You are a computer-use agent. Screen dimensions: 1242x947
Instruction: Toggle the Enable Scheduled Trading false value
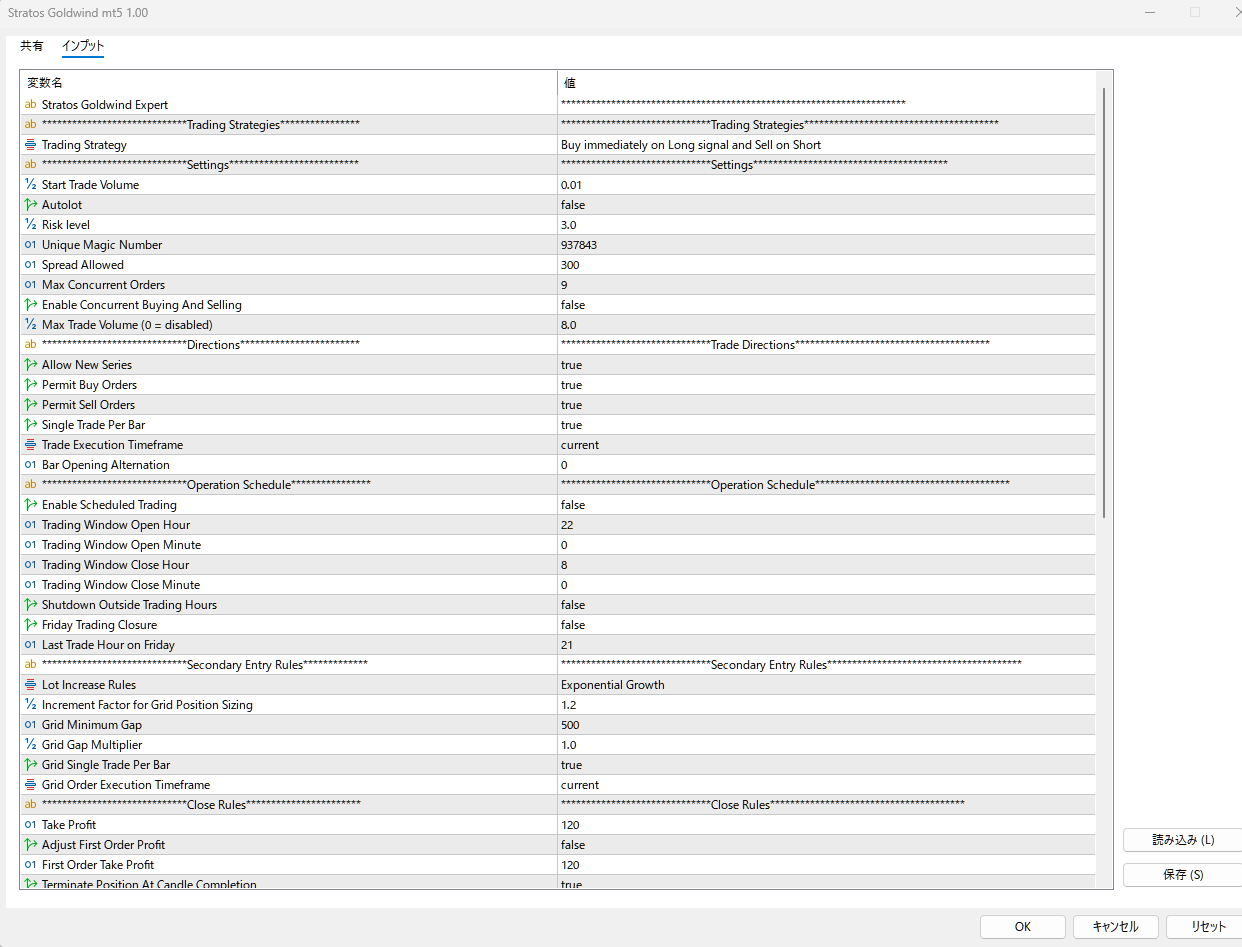(573, 505)
